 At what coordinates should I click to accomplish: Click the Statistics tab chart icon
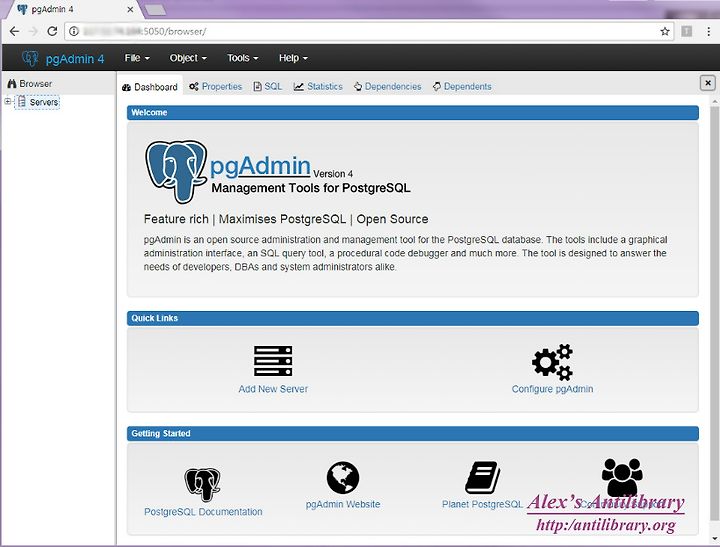click(x=298, y=86)
